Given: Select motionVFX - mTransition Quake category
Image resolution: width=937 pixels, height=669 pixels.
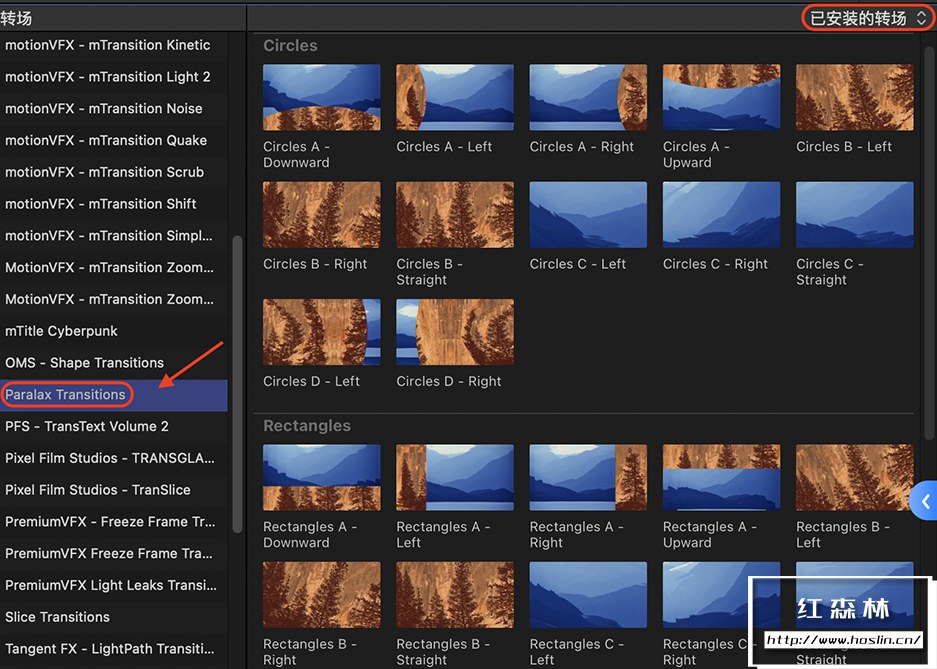Looking at the screenshot, I should click(x=114, y=140).
